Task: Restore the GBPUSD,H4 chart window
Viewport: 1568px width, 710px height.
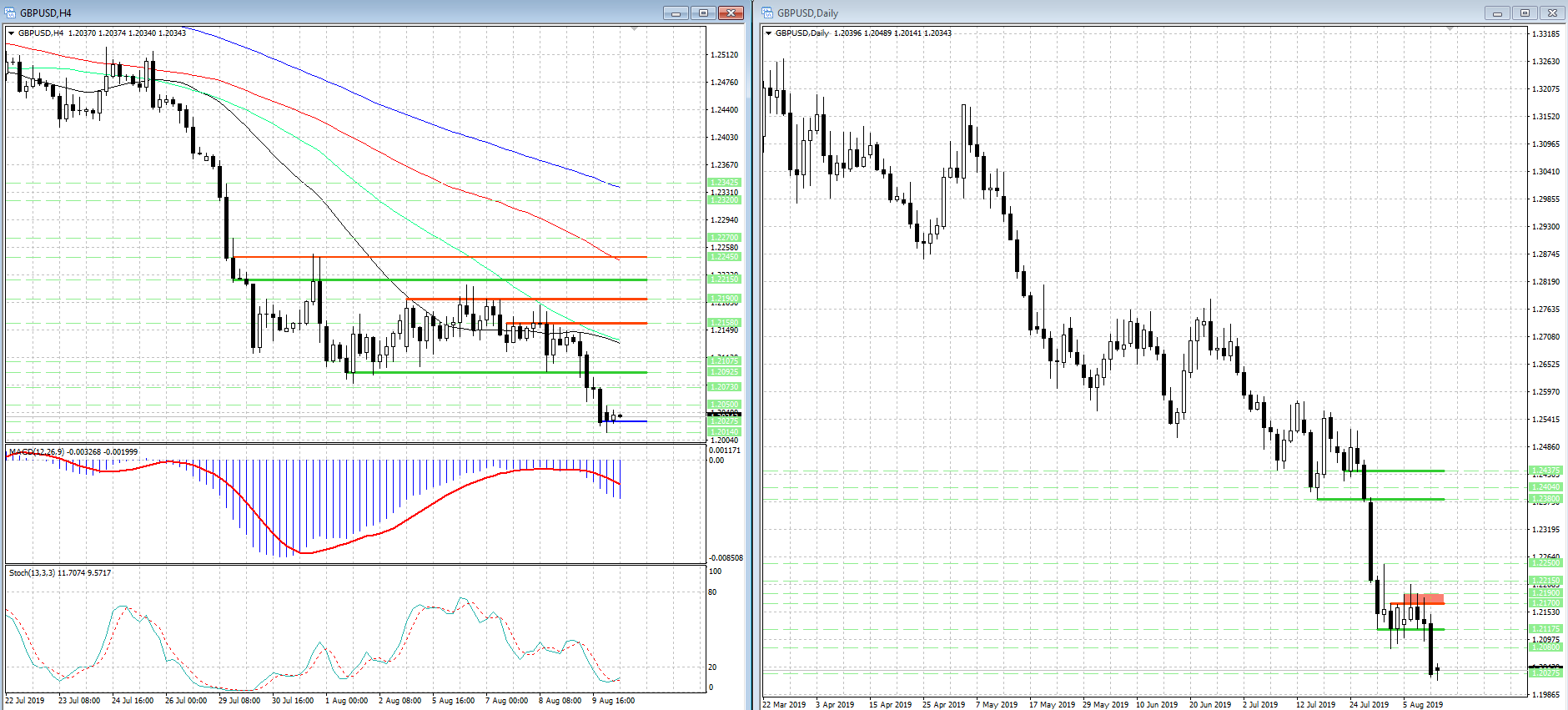Action: pyautogui.click(x=703, y=13)
